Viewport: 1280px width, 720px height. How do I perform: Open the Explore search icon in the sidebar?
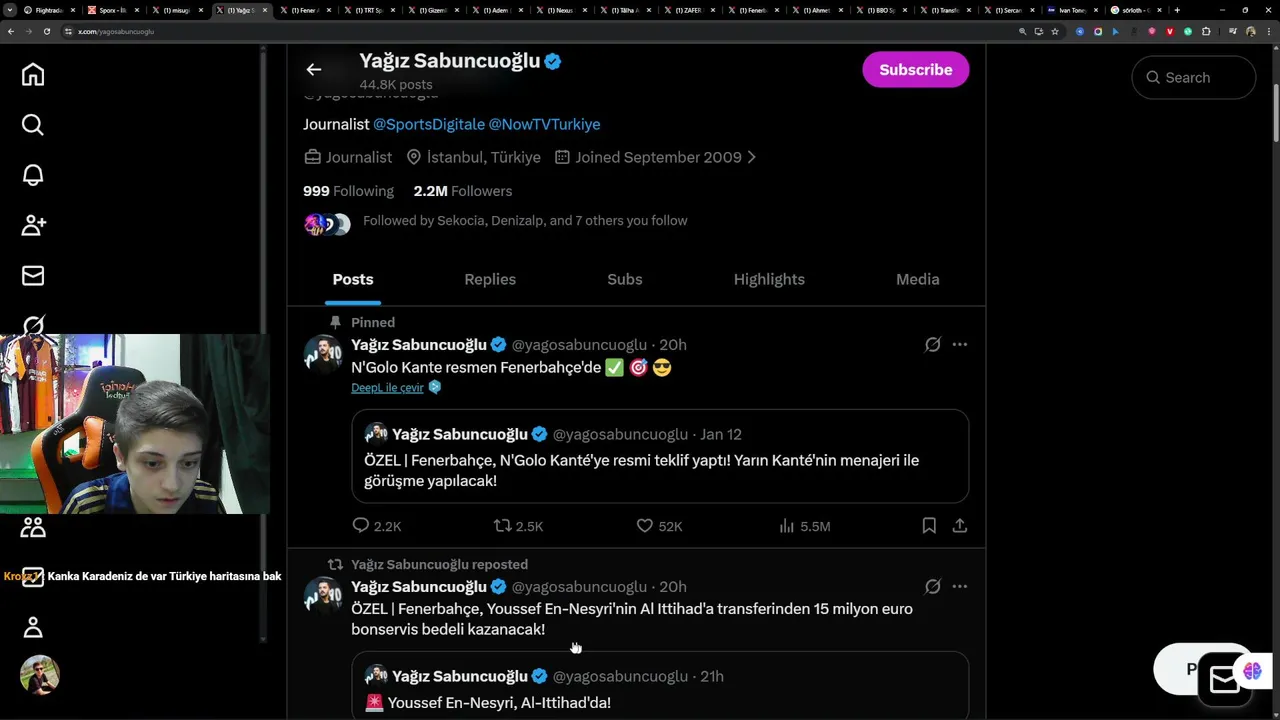(33, 125)
